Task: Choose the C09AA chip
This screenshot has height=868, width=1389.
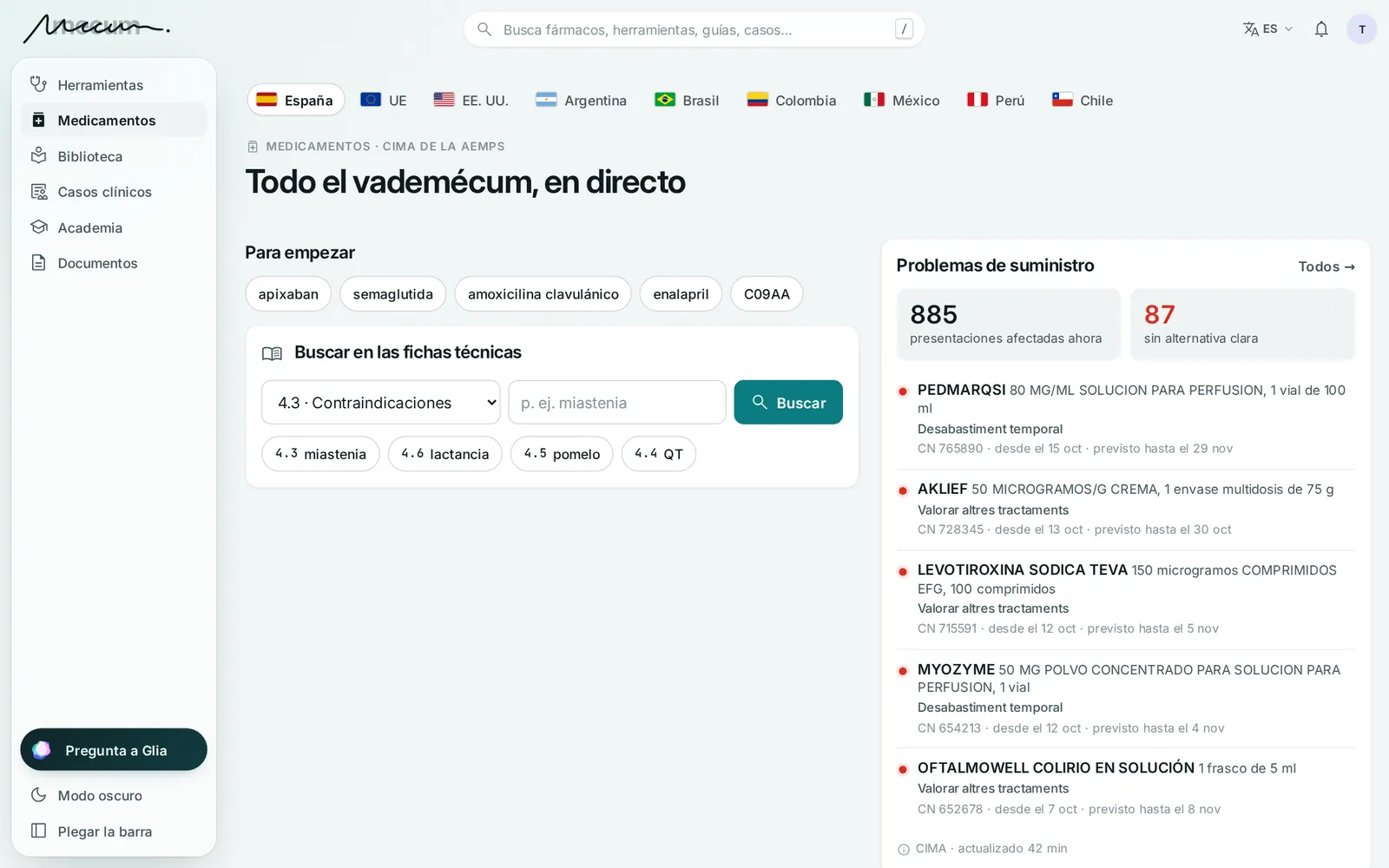Action: (767, 294)
